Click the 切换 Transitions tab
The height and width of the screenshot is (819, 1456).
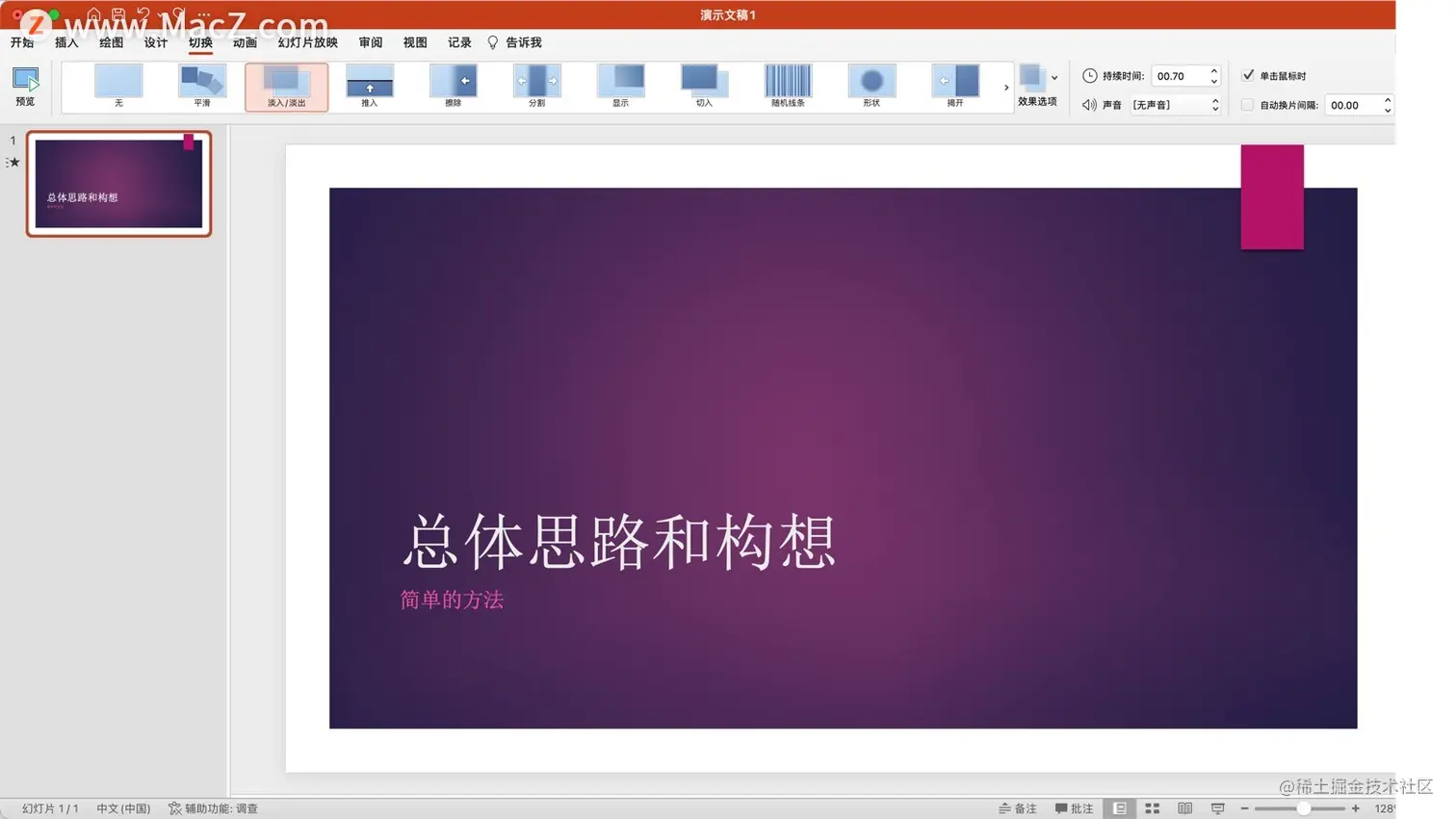[x=200, y=42]
